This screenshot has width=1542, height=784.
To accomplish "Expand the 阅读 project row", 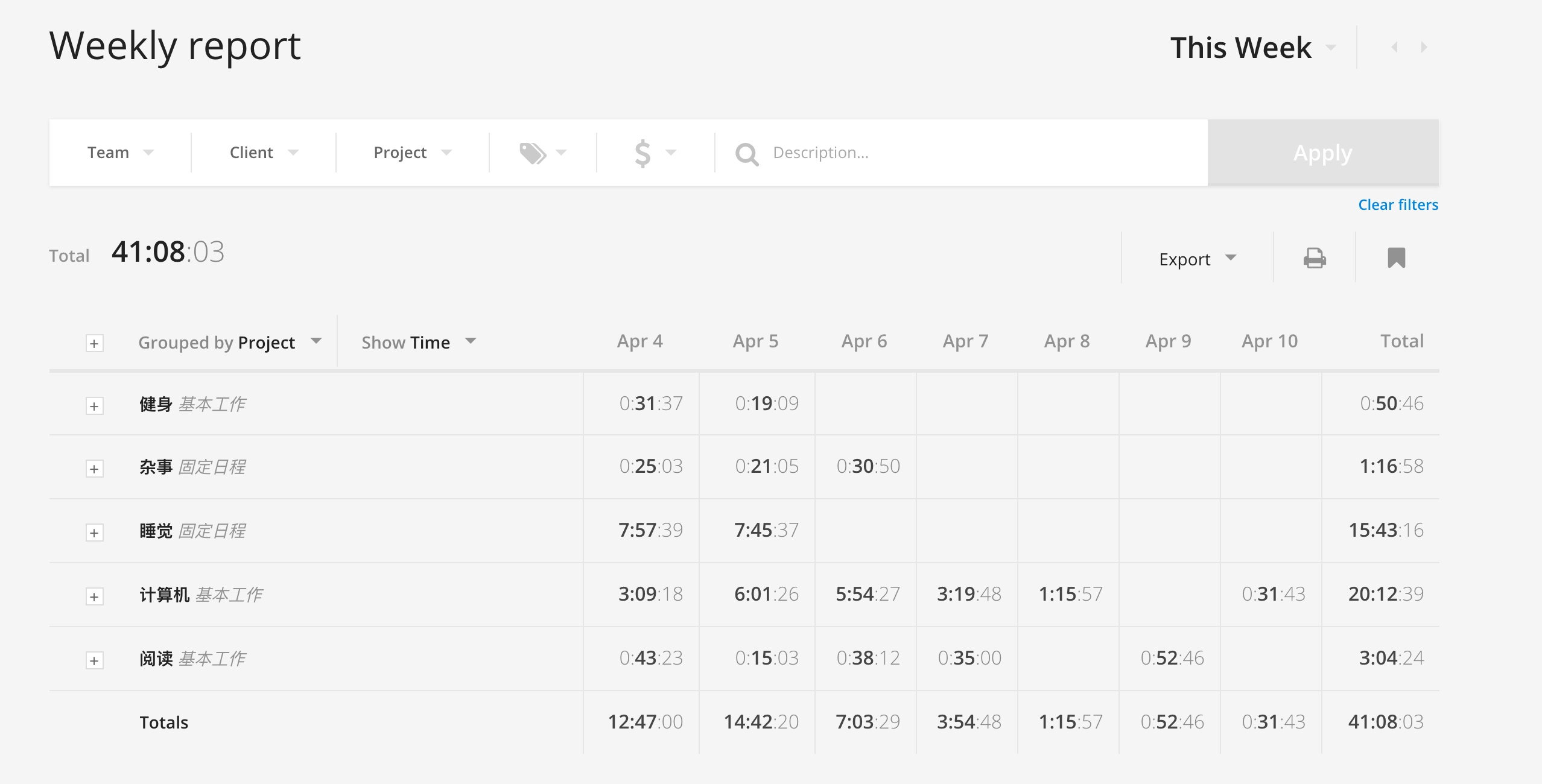I will (94, 660).
